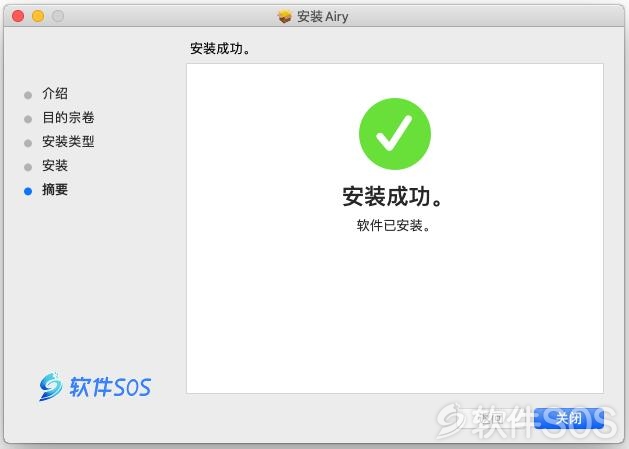Click the yellow minimize window button
This screenshot has height=449, width=629.
38,16
